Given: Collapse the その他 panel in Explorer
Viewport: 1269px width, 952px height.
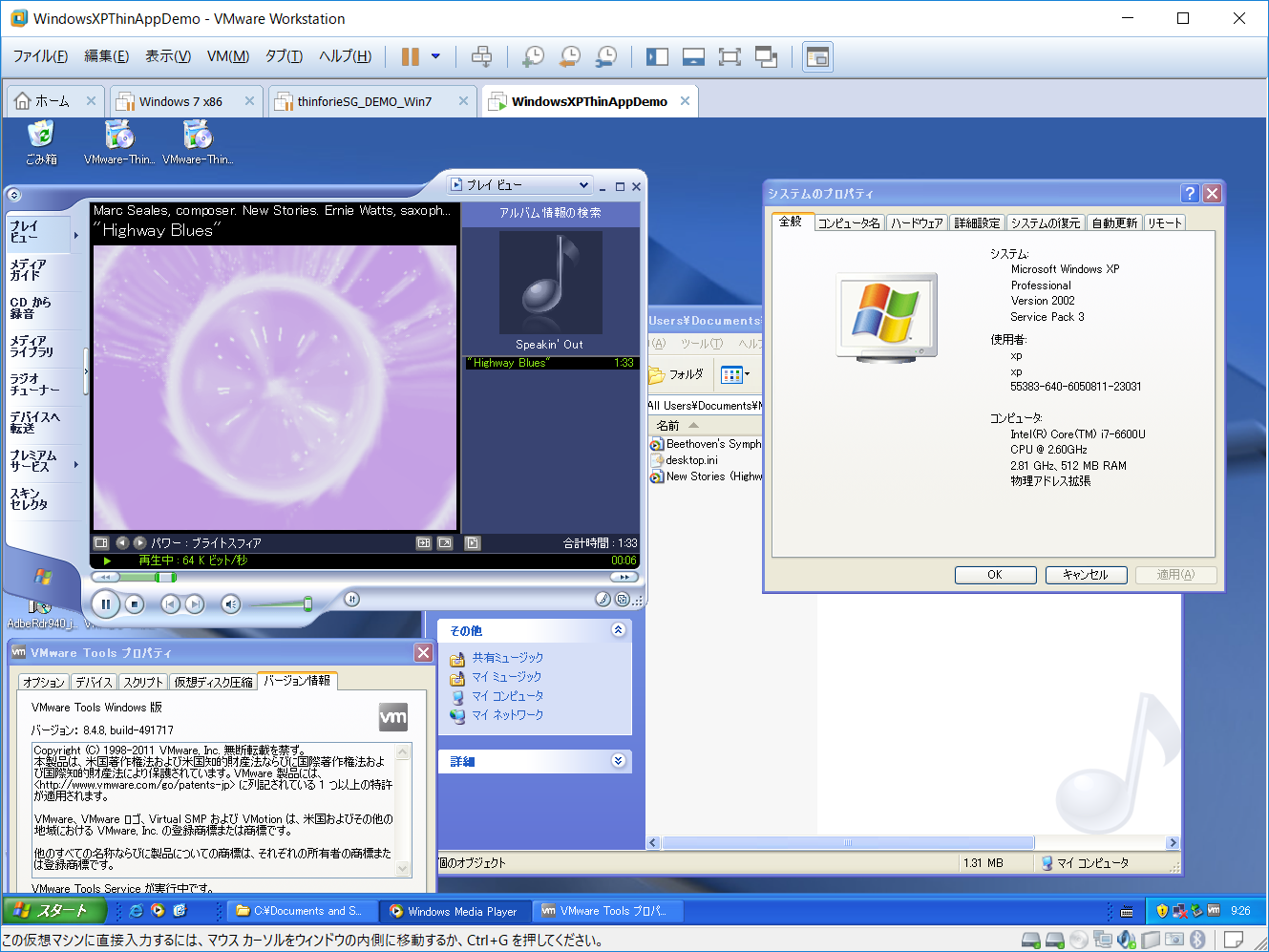Looking at the screenshot, I should (x=618, y=630).
